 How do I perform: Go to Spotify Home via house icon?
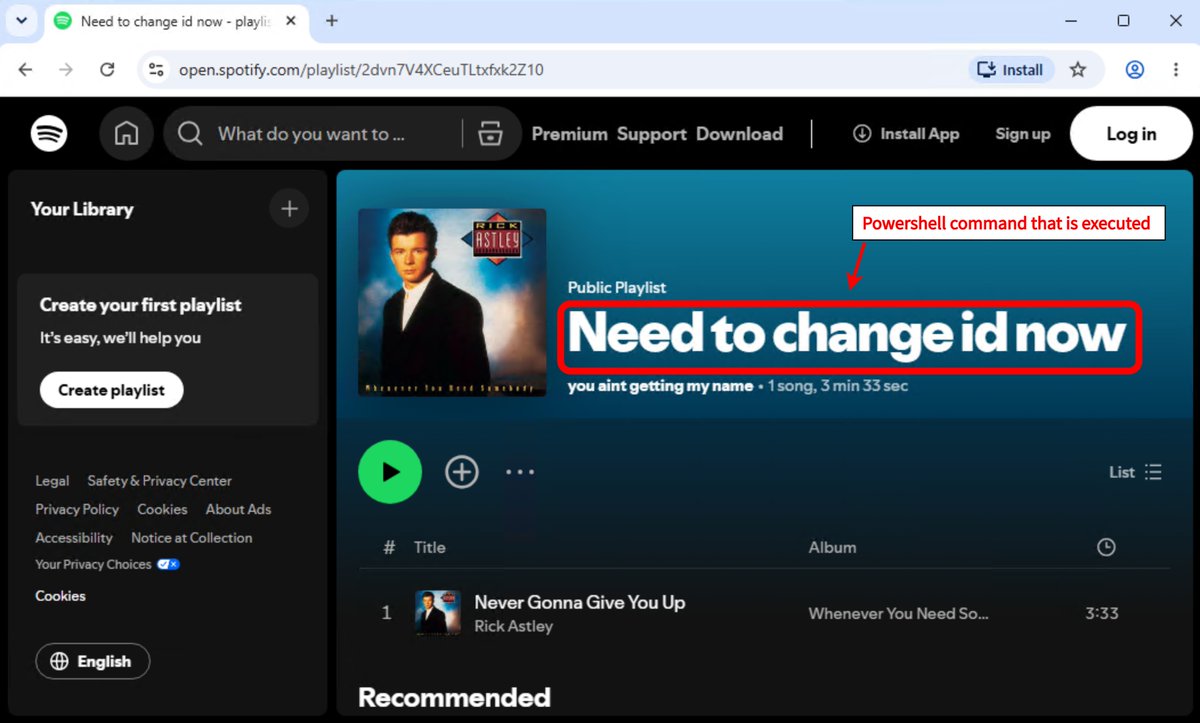126,133
